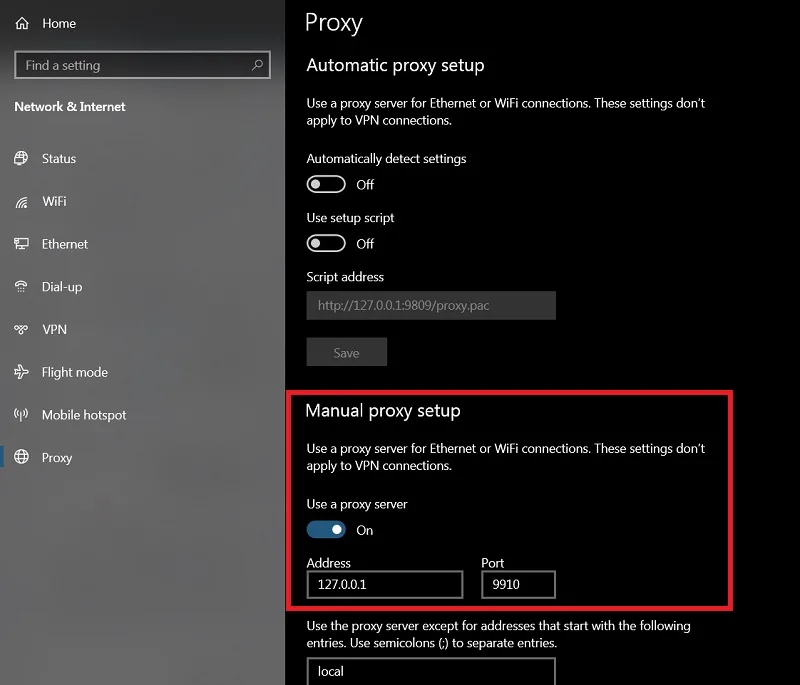Click the Save button
800x685 pixels.
click(x=346, y=352)
